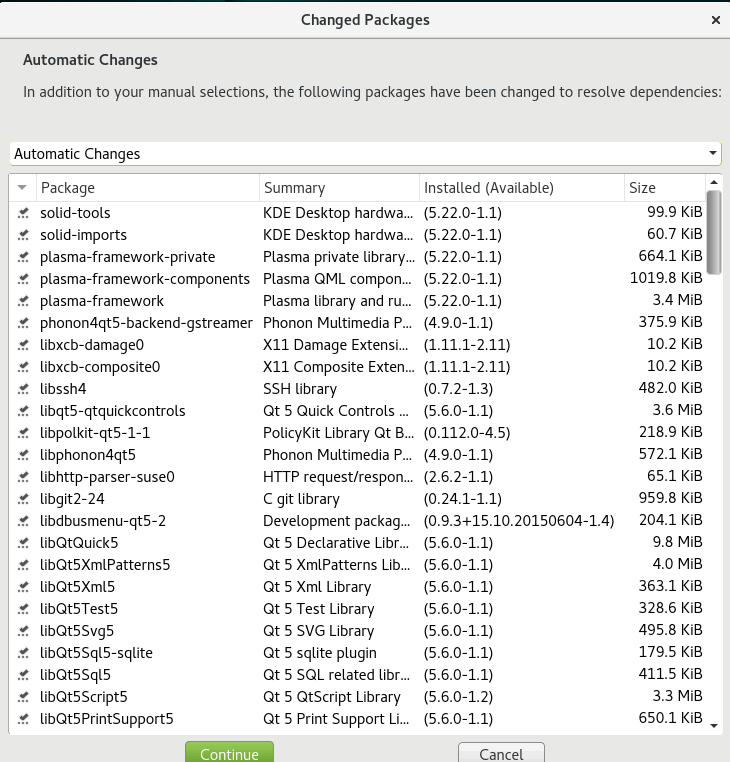The height and width of the screenshot is (762, 730).
Task: Open the Automatic Changes combo box
Action: 365,154
